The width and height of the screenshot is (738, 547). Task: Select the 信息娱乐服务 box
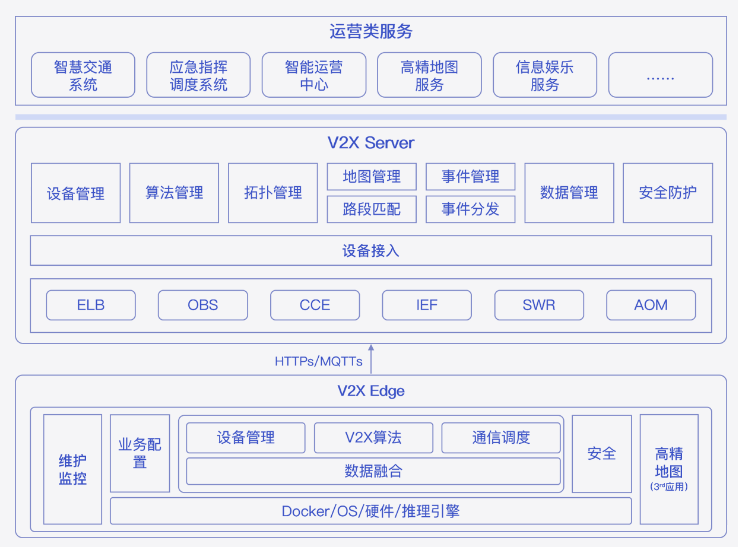(545, 75)
